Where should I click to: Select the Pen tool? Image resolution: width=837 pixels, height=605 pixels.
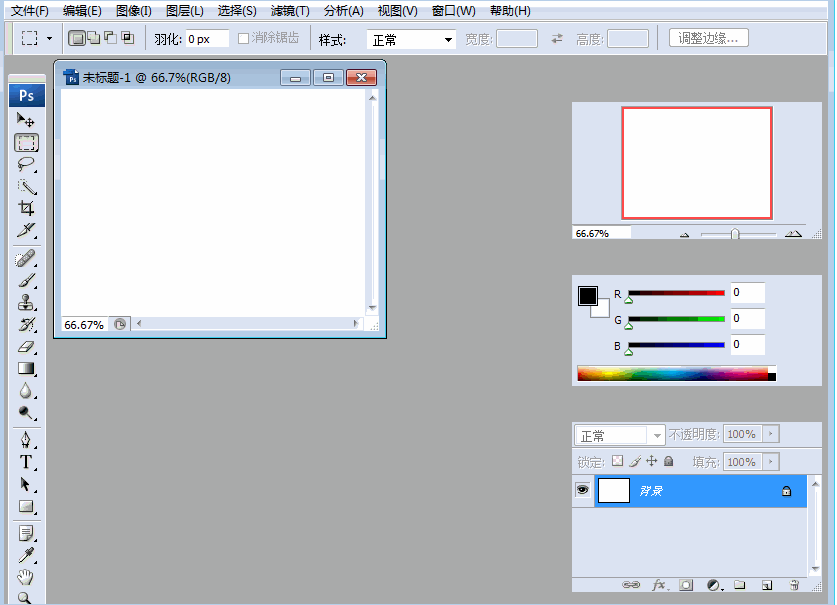pyautogui.click(x=26, y=440)
